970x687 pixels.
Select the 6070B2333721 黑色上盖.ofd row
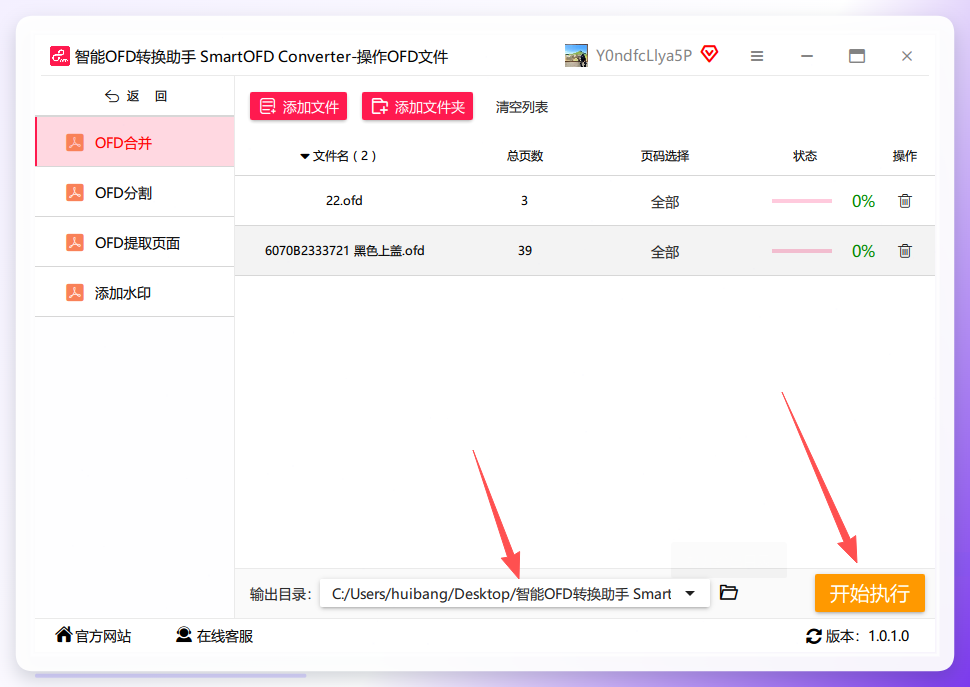pos(585,250)
